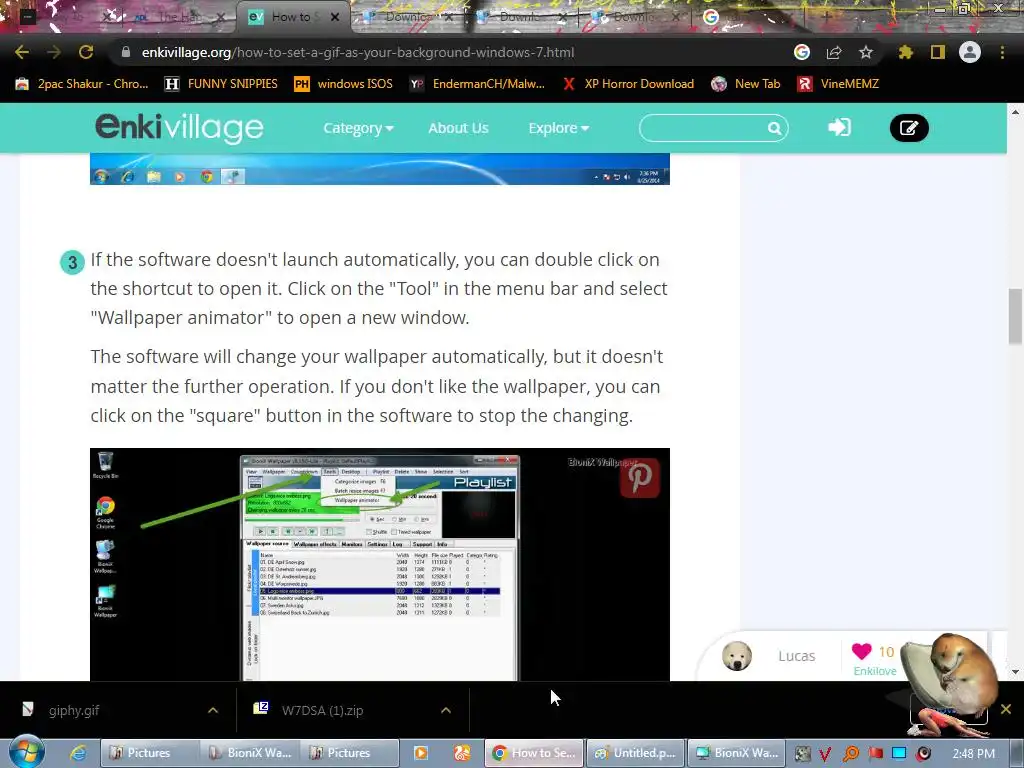The width and height of the screenshot is (1024, 768).
Task: Close the downloads bar
Action: click(x=1006, y=709)
